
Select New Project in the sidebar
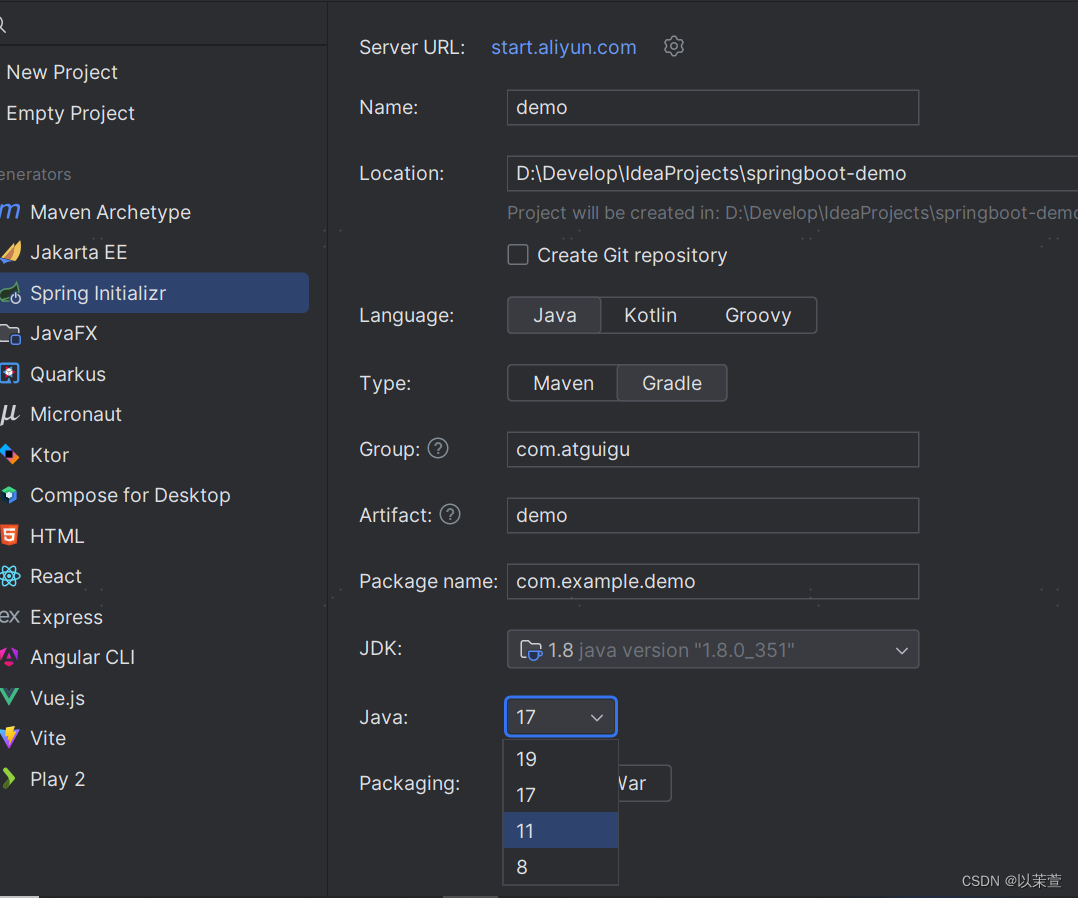point(62,72)
